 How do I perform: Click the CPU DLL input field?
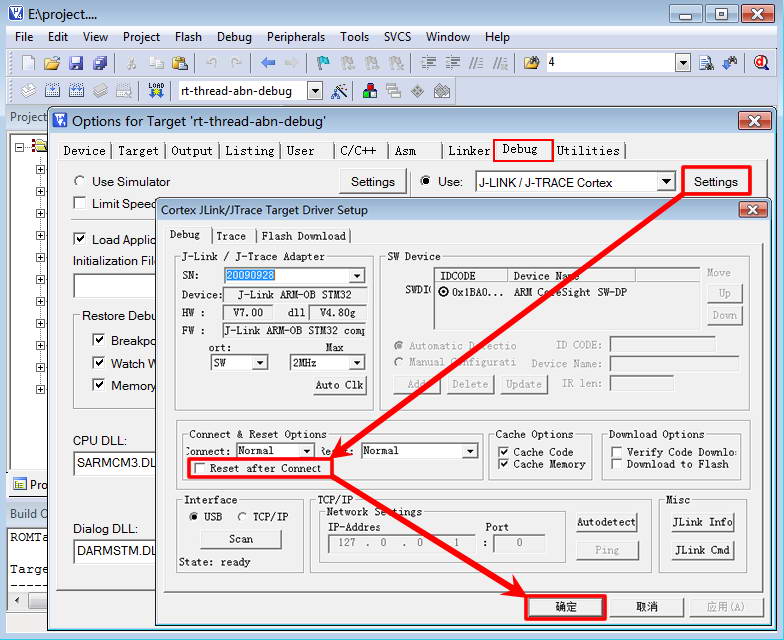click(x=114, y=463)
